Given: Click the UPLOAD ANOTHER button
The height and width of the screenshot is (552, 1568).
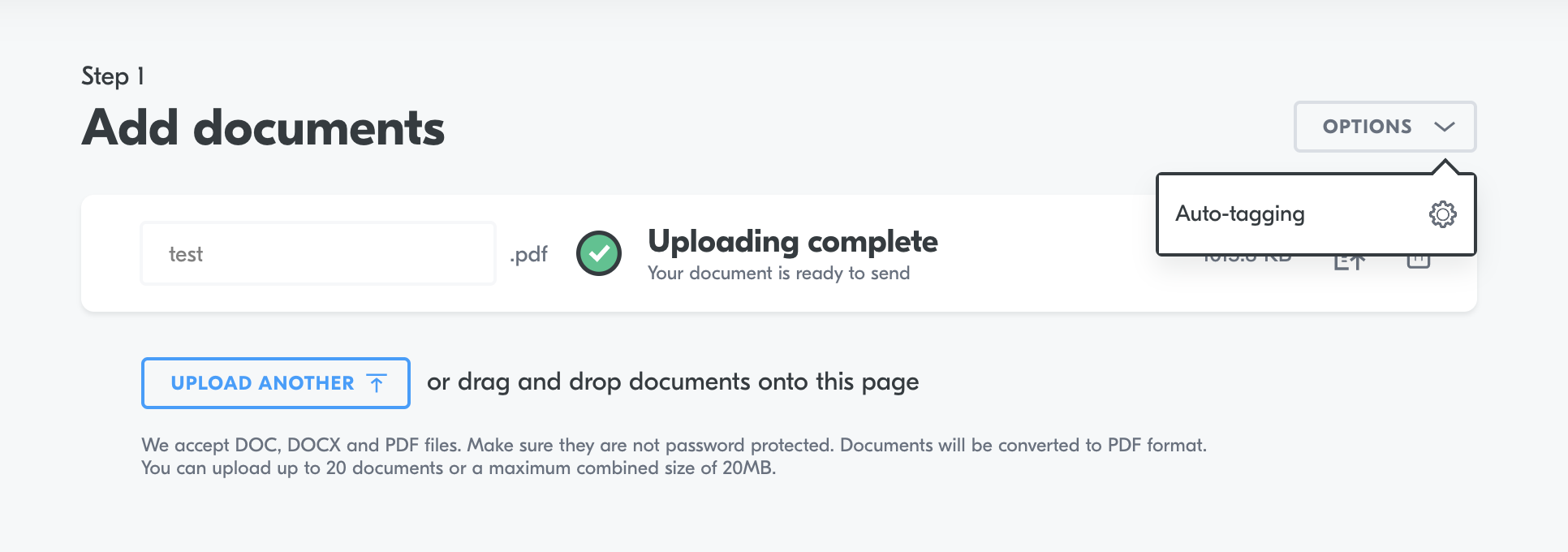Looking at the screenshot, I should 276,383.
